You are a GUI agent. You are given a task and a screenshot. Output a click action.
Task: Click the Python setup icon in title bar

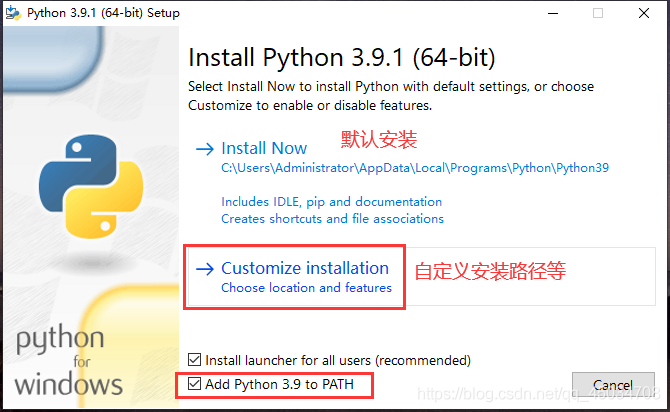click(x=13, y=13)
